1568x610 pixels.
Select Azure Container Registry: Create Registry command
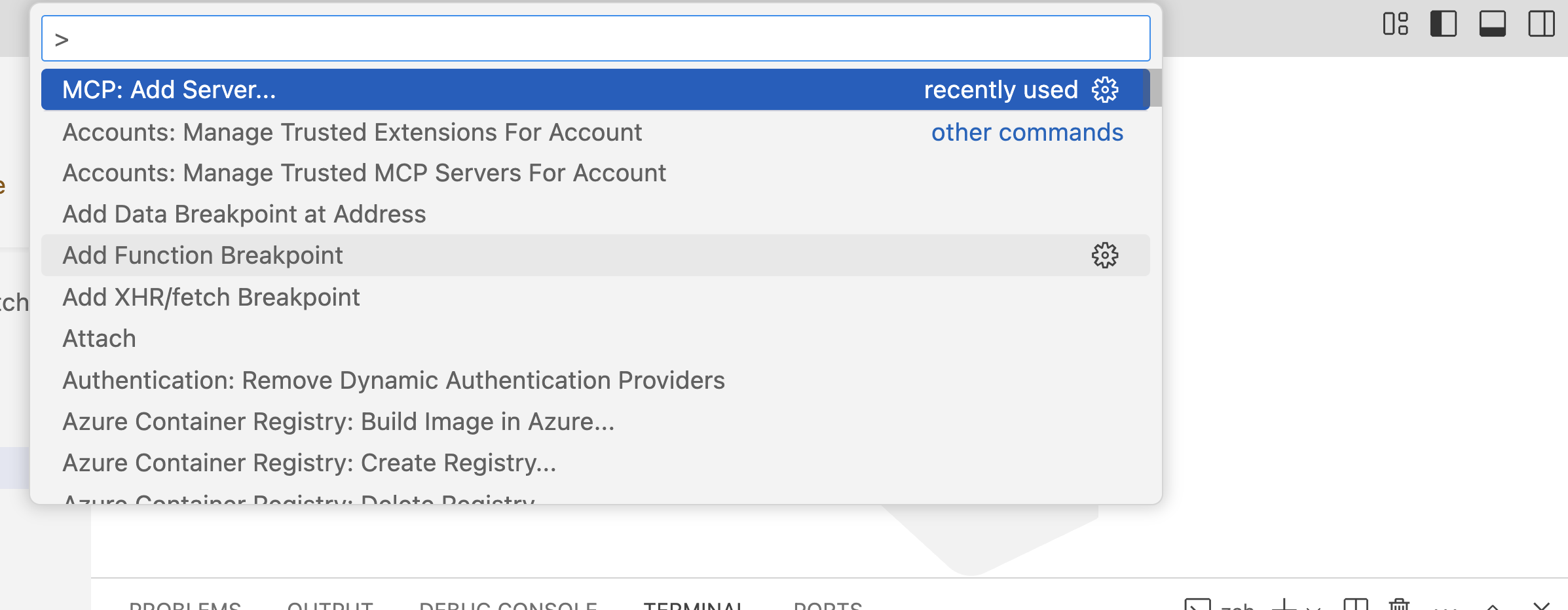tap(309, 463)
